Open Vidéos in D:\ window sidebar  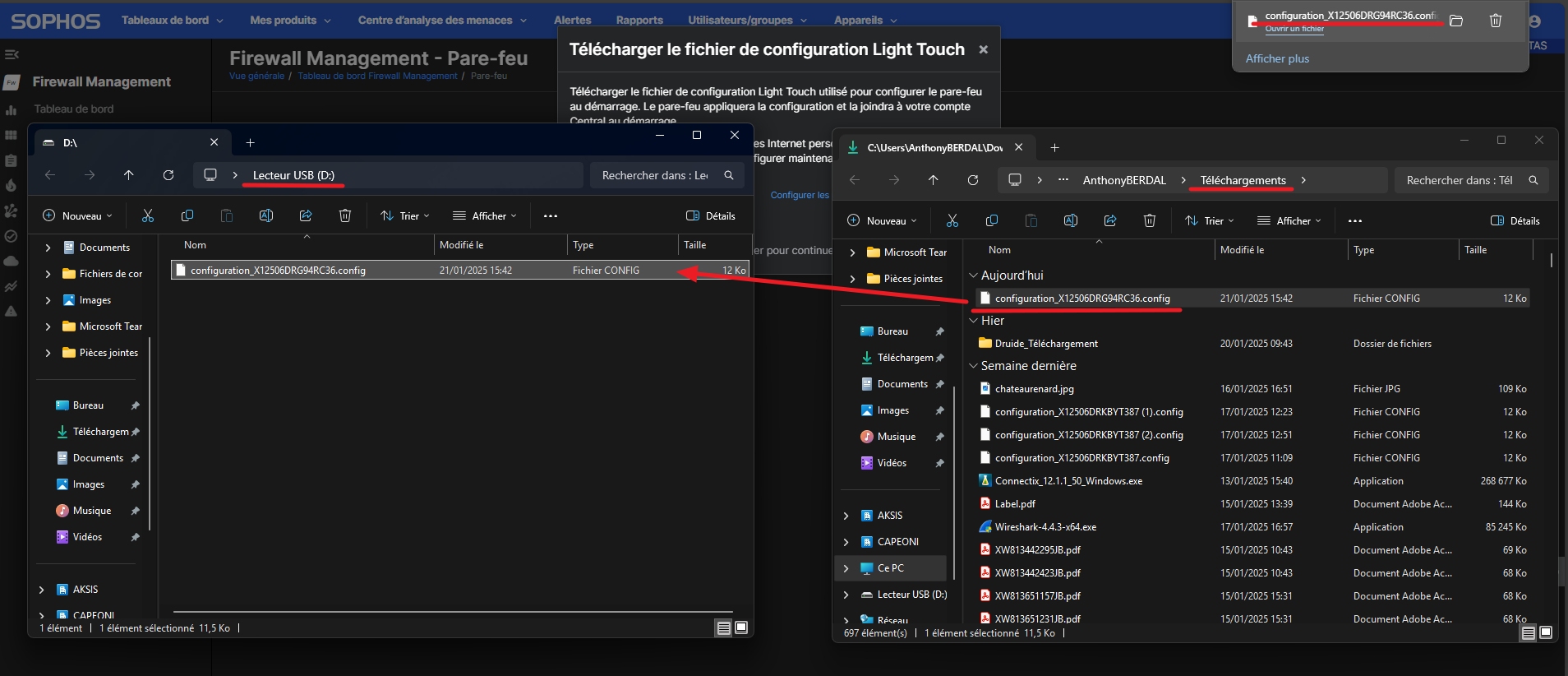[x=88, y=537]
